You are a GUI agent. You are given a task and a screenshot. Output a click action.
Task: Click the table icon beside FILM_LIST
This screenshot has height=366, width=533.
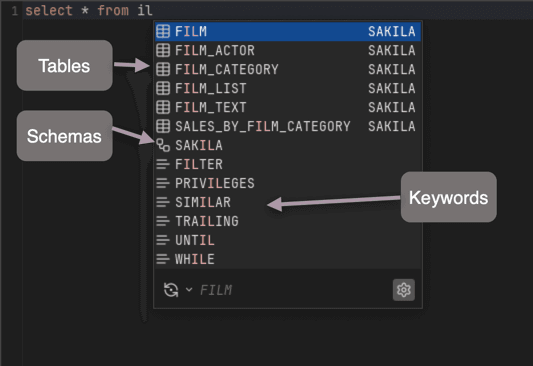pos(163,89)
